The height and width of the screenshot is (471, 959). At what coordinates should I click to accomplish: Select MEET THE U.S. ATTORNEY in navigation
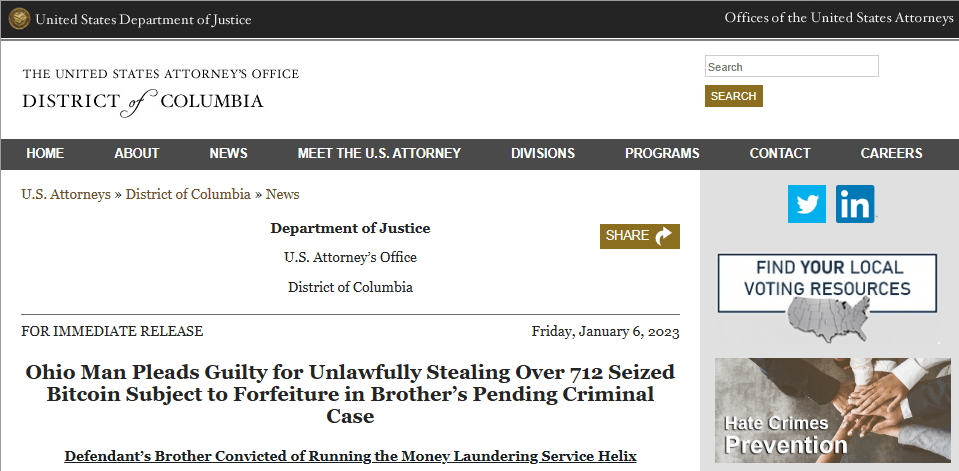pos(379,154)
